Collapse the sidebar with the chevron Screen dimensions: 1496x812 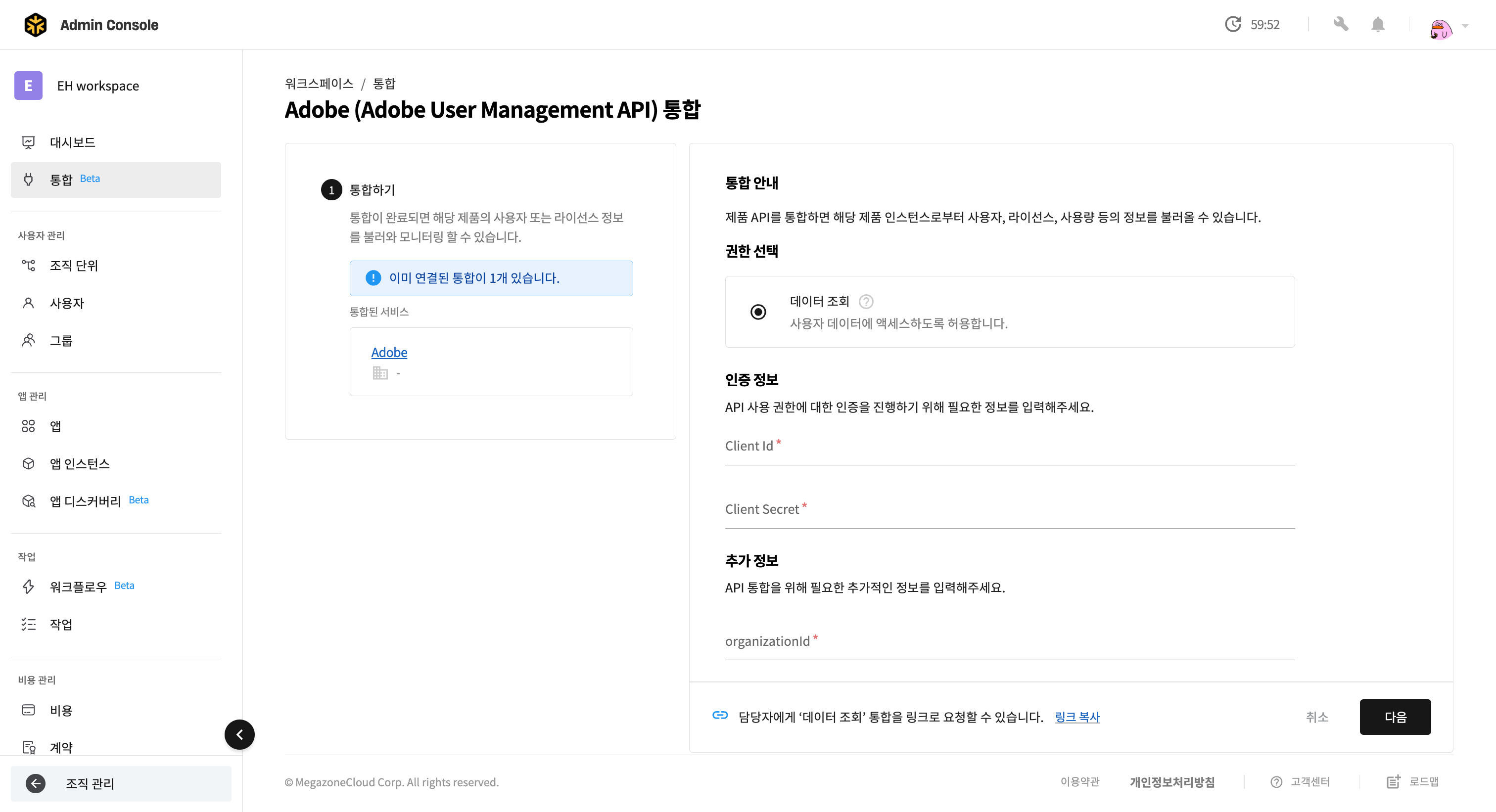(x=239, y=734)
